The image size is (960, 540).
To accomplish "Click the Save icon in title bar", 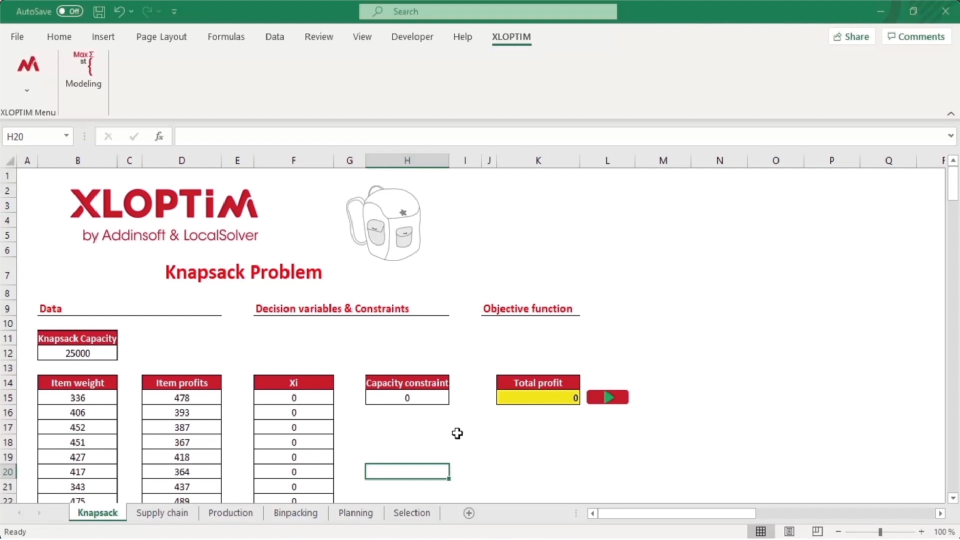I will 99,11.
